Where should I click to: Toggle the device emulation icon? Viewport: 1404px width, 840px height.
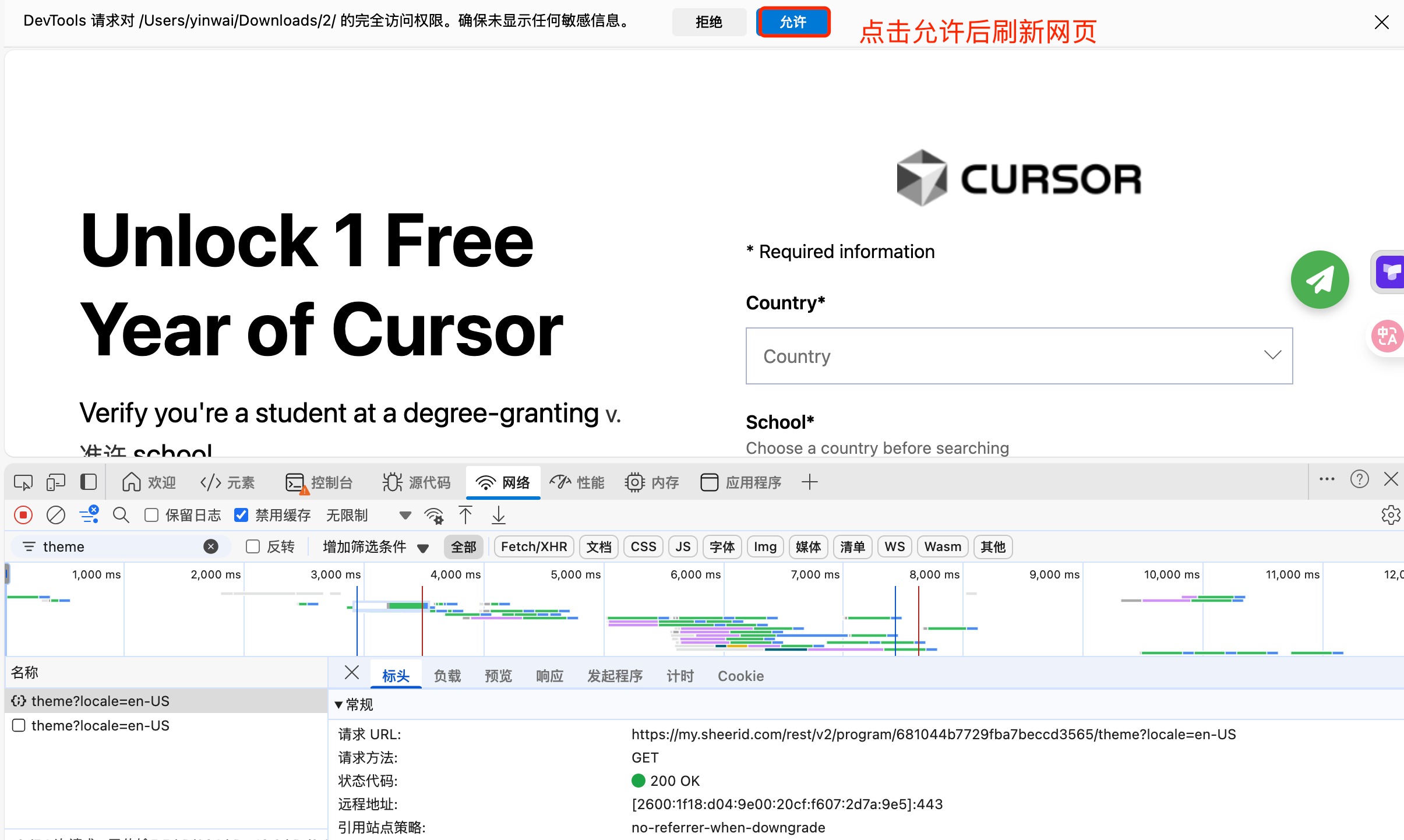56,482
